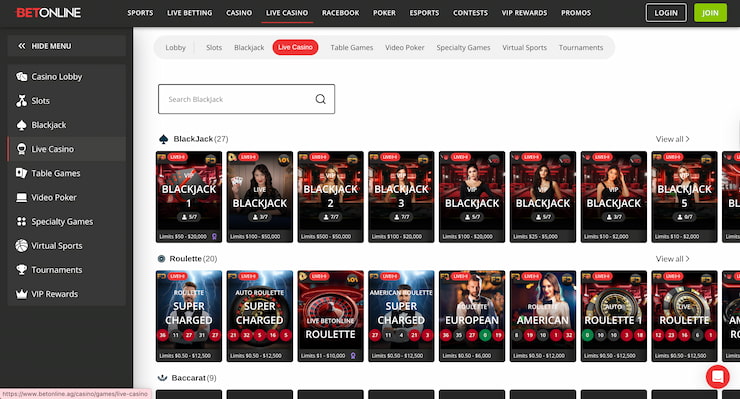Open Casino in top navigation
The height and width of the screenshot is (399, 740).
[x=239, y=13]
